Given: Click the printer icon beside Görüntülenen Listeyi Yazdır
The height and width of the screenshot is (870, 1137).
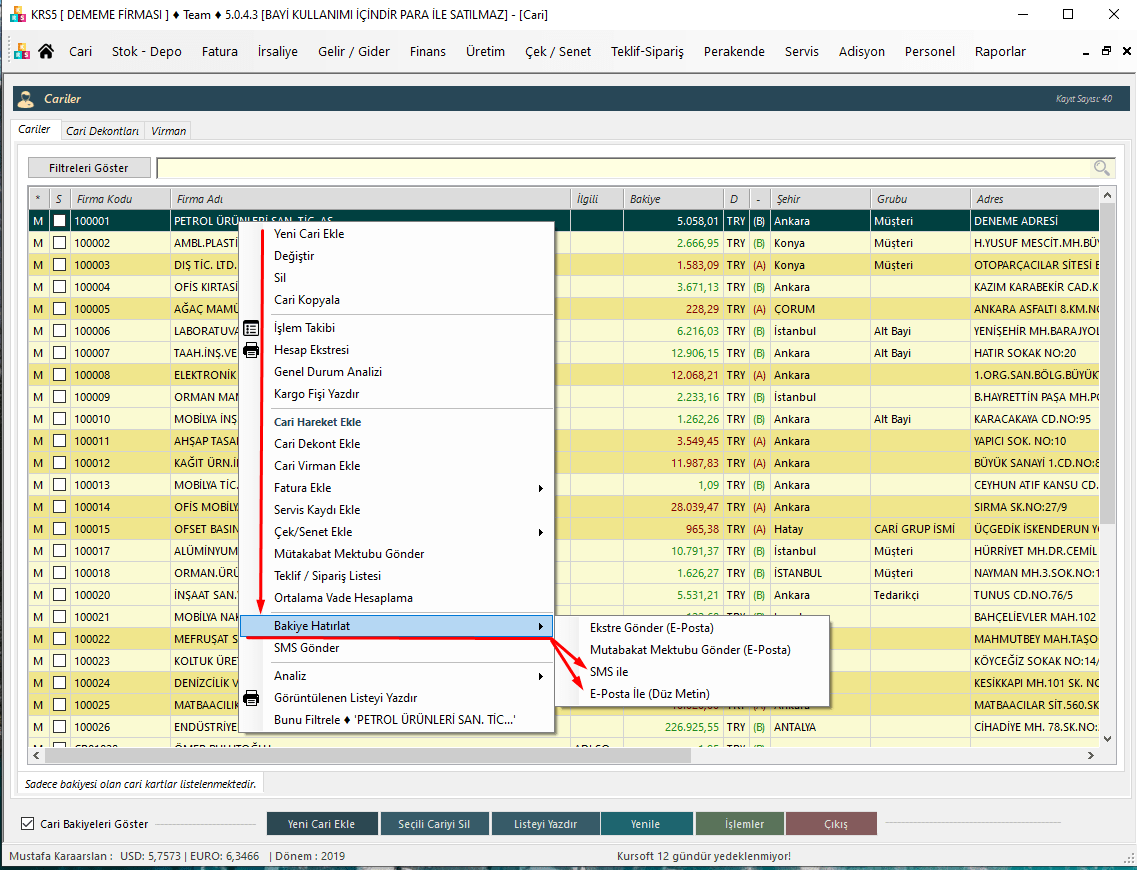Looking at the screenshot, I should tap(251, 698).
